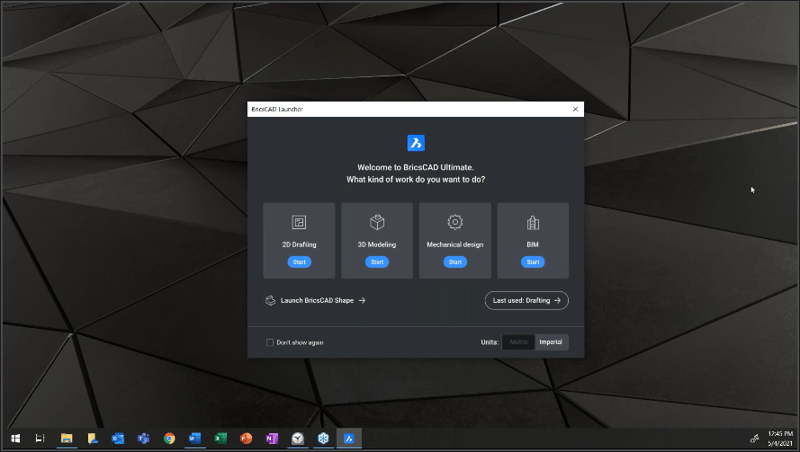Click the 'BIM' label
This screenshot has width=800, height=452.
pos(533,244)
